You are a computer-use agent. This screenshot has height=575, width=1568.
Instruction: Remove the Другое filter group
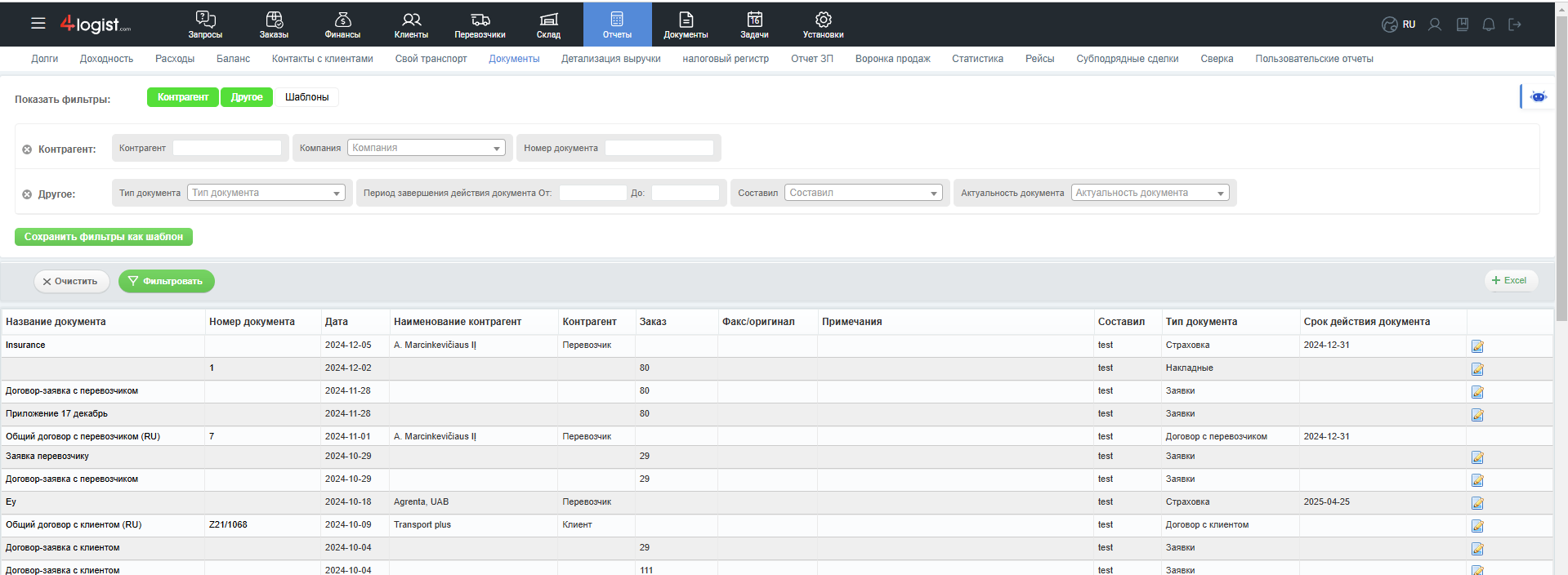pos(27,194)
